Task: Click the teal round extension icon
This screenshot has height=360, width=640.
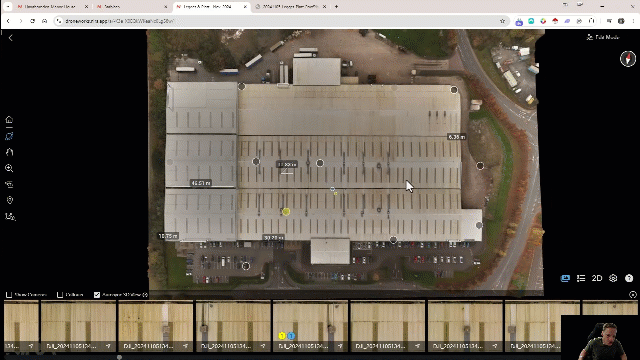Action: [x=531, y=21]
